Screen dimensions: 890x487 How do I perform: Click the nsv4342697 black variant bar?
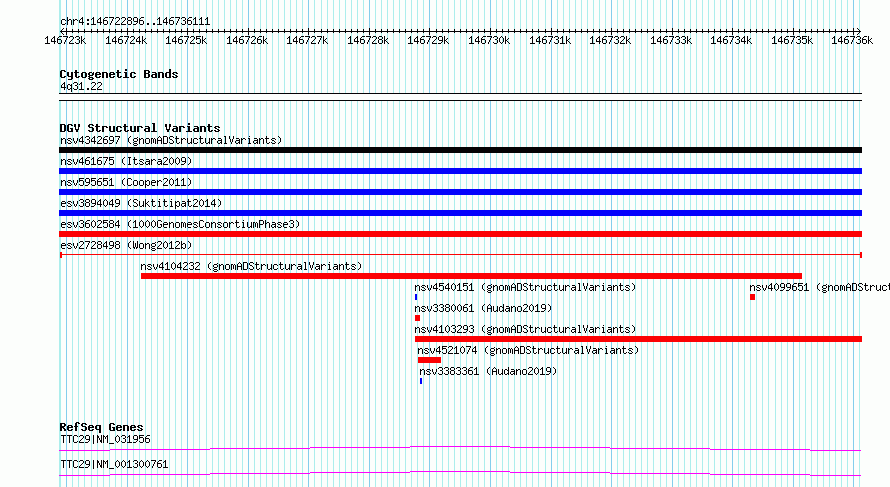click(x=460, y=150)
